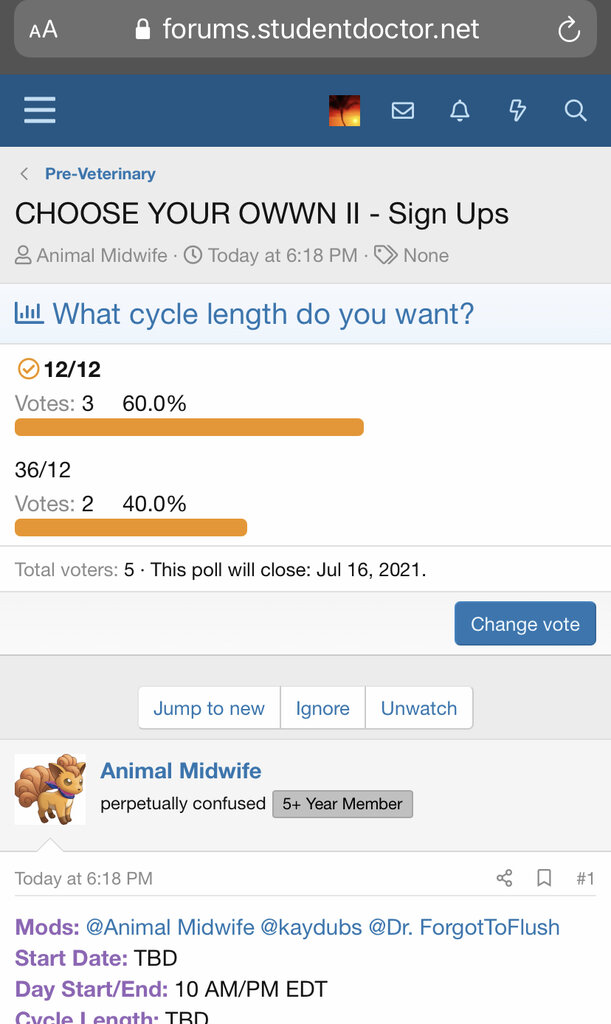Tap the back chevron beside Pre-Veterinary

(24, 174)
